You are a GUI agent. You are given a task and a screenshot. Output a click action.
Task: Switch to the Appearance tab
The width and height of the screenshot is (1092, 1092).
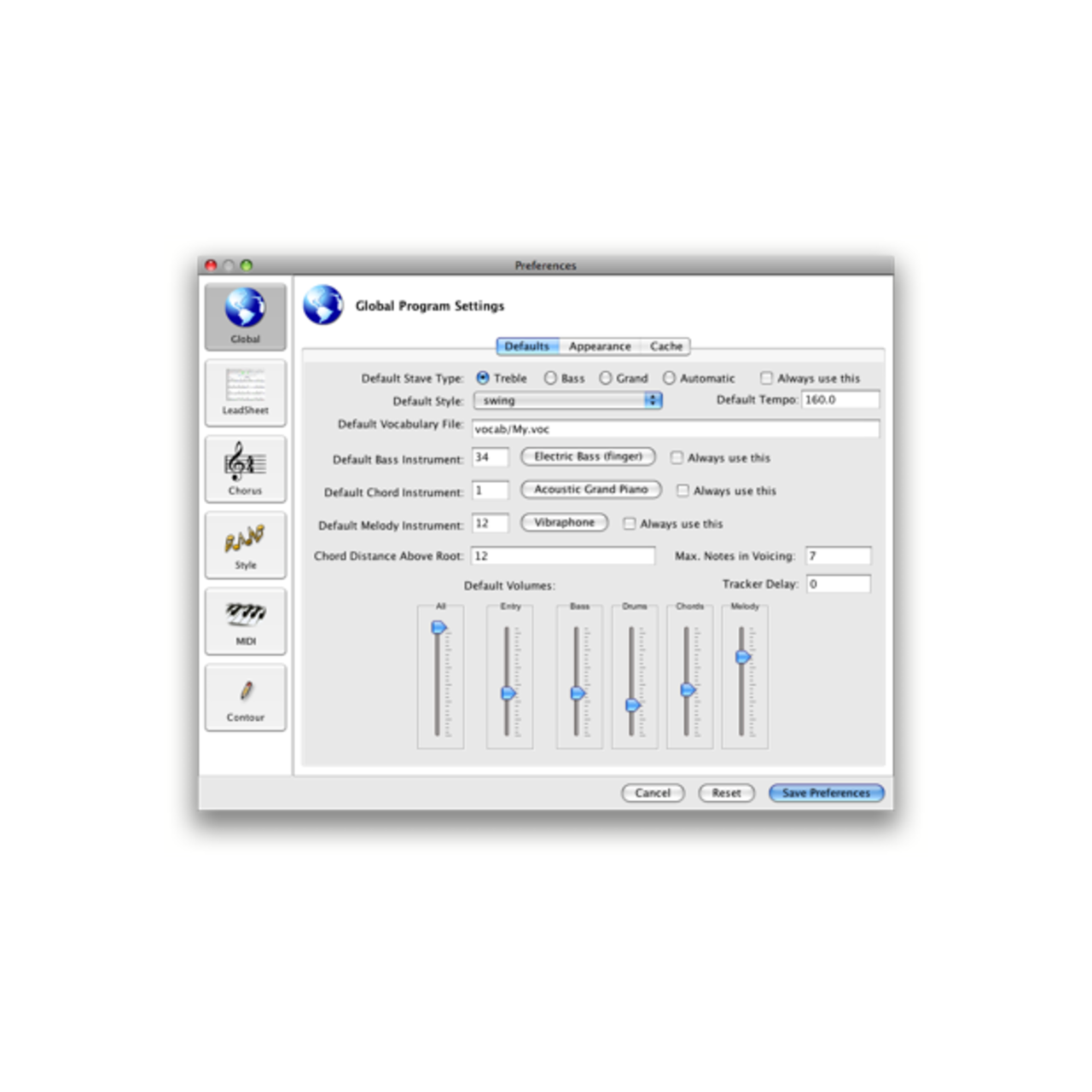600,346
